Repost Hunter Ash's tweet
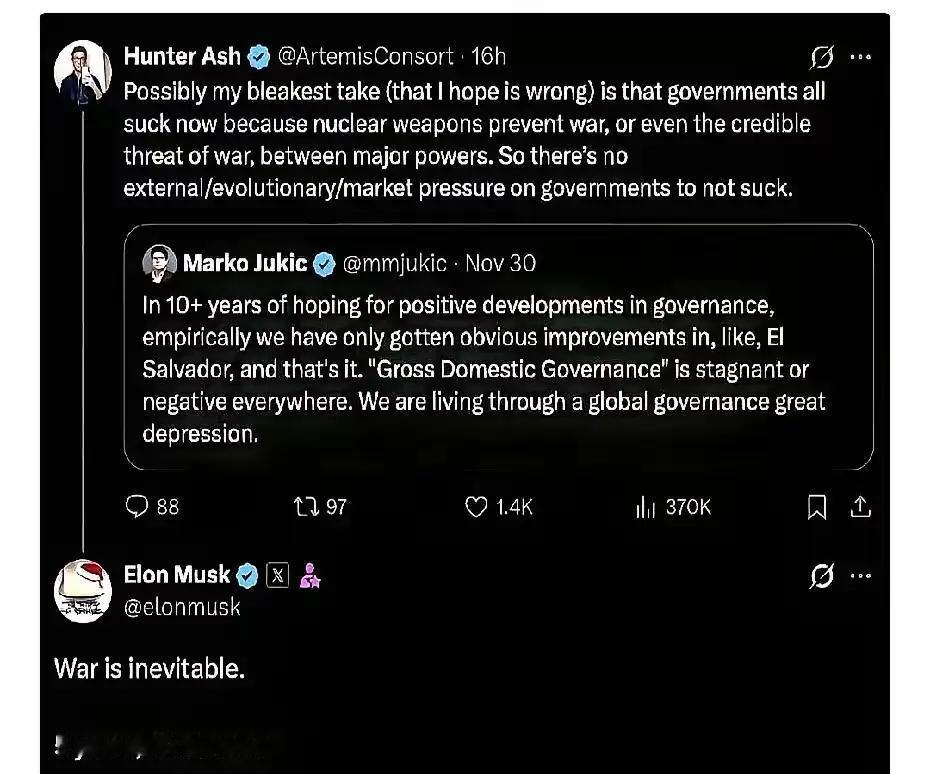The width and height of the screenshot is (930, 774). pos(306,507)
